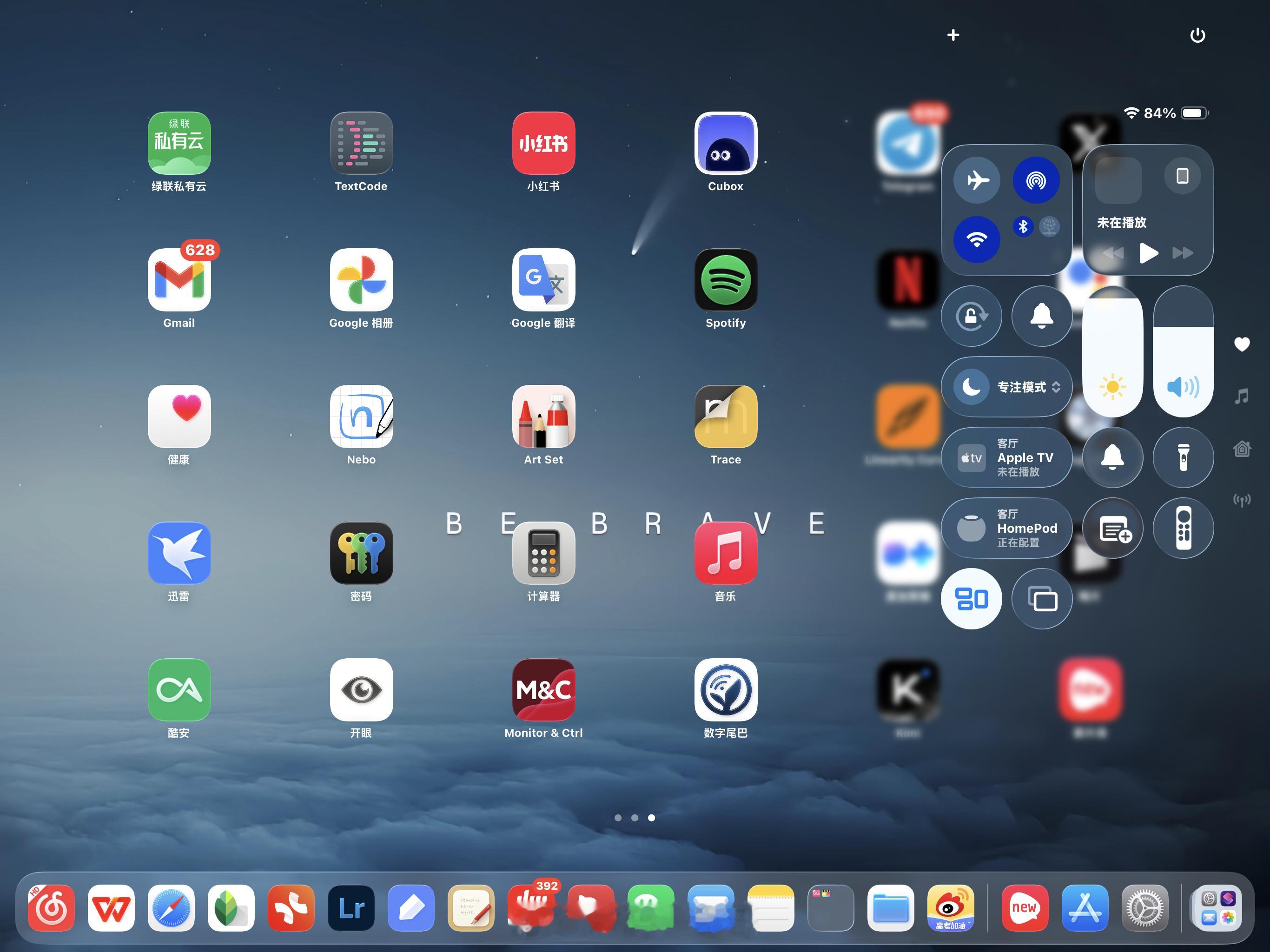Open Apple TV Remote control
This screenshot has height=952, width=1270.
(1184, 528)
